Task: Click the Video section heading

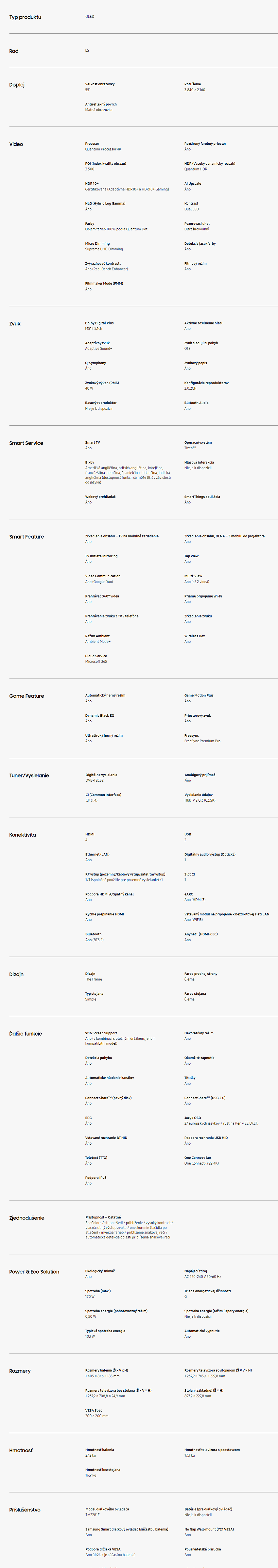Action: click(16, 144)
